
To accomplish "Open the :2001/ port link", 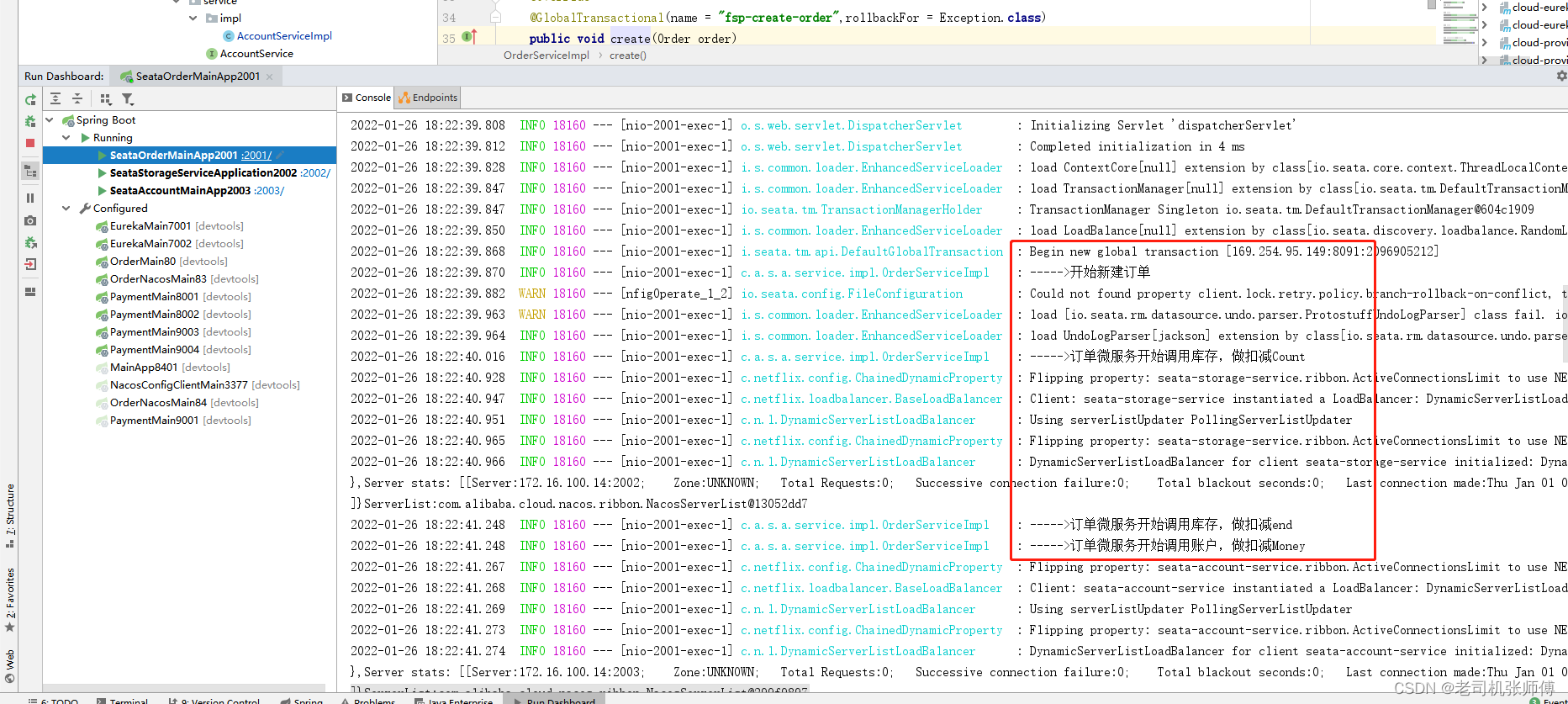I will coord(256,156).
